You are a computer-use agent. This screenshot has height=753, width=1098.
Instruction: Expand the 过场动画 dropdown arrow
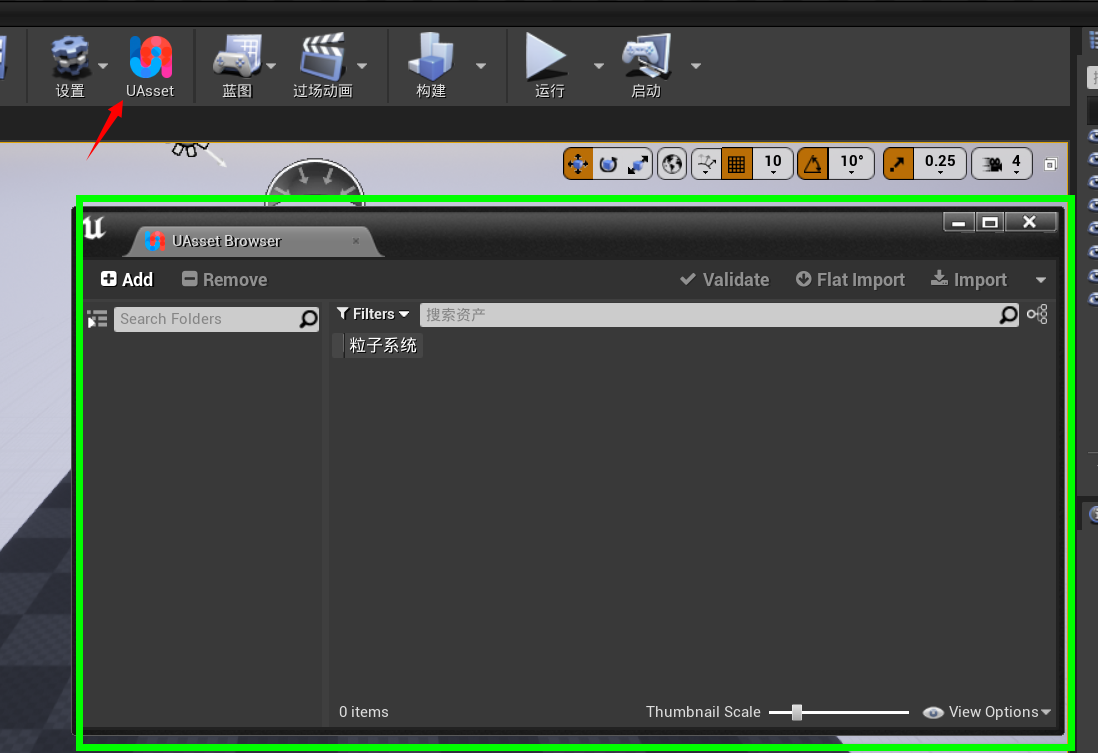click(362, 66)
